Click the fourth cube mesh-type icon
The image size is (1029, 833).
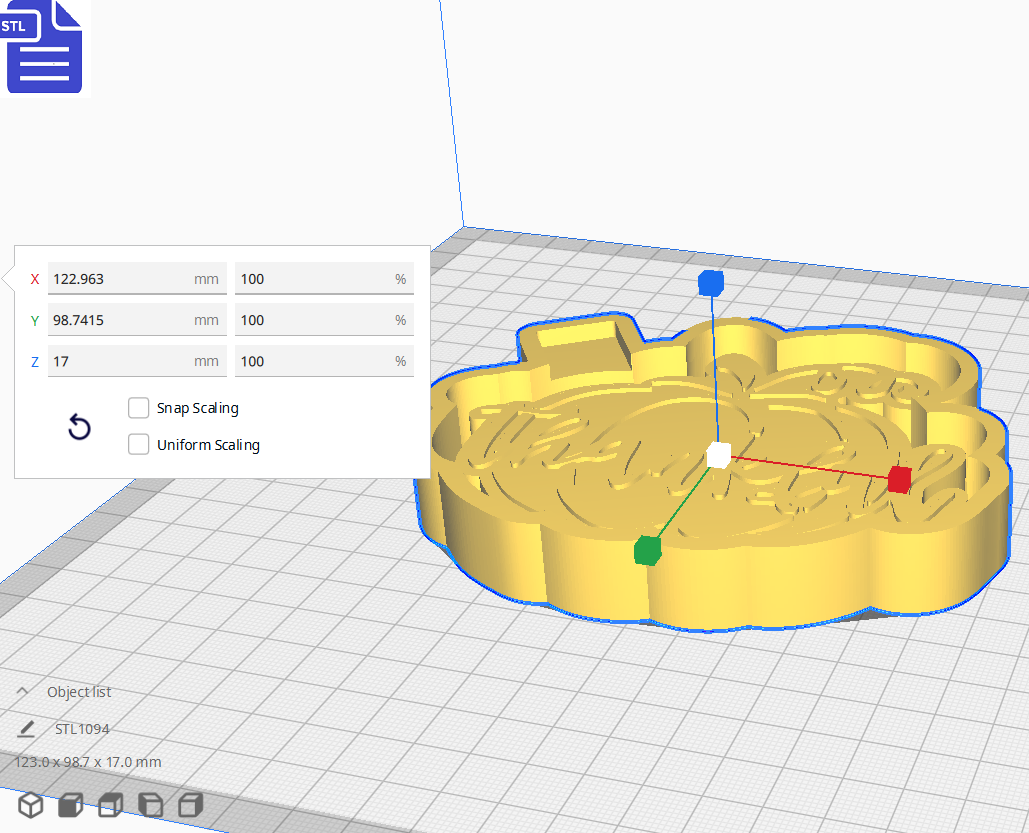(x=149, y=805)
